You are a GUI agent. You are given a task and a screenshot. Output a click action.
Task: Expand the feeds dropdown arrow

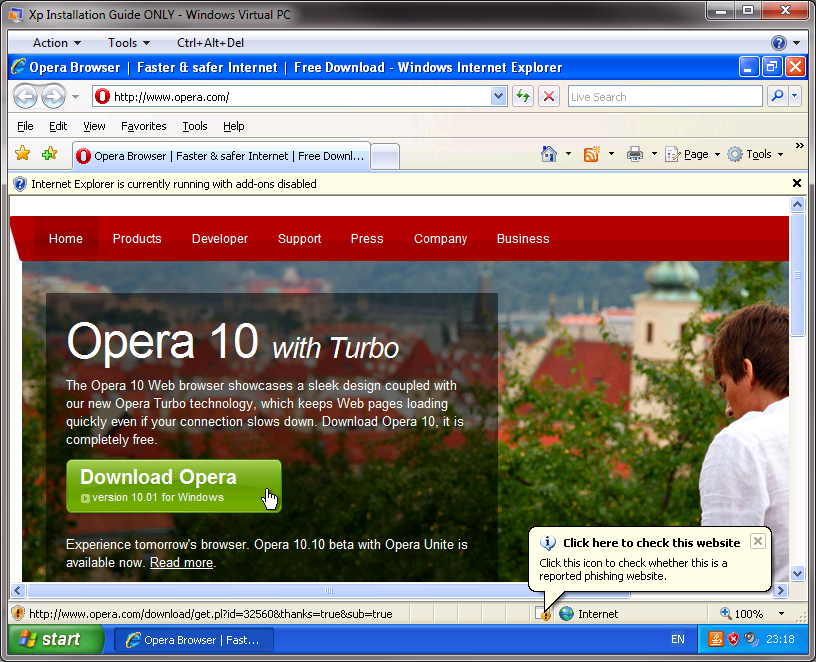point(611,154)
